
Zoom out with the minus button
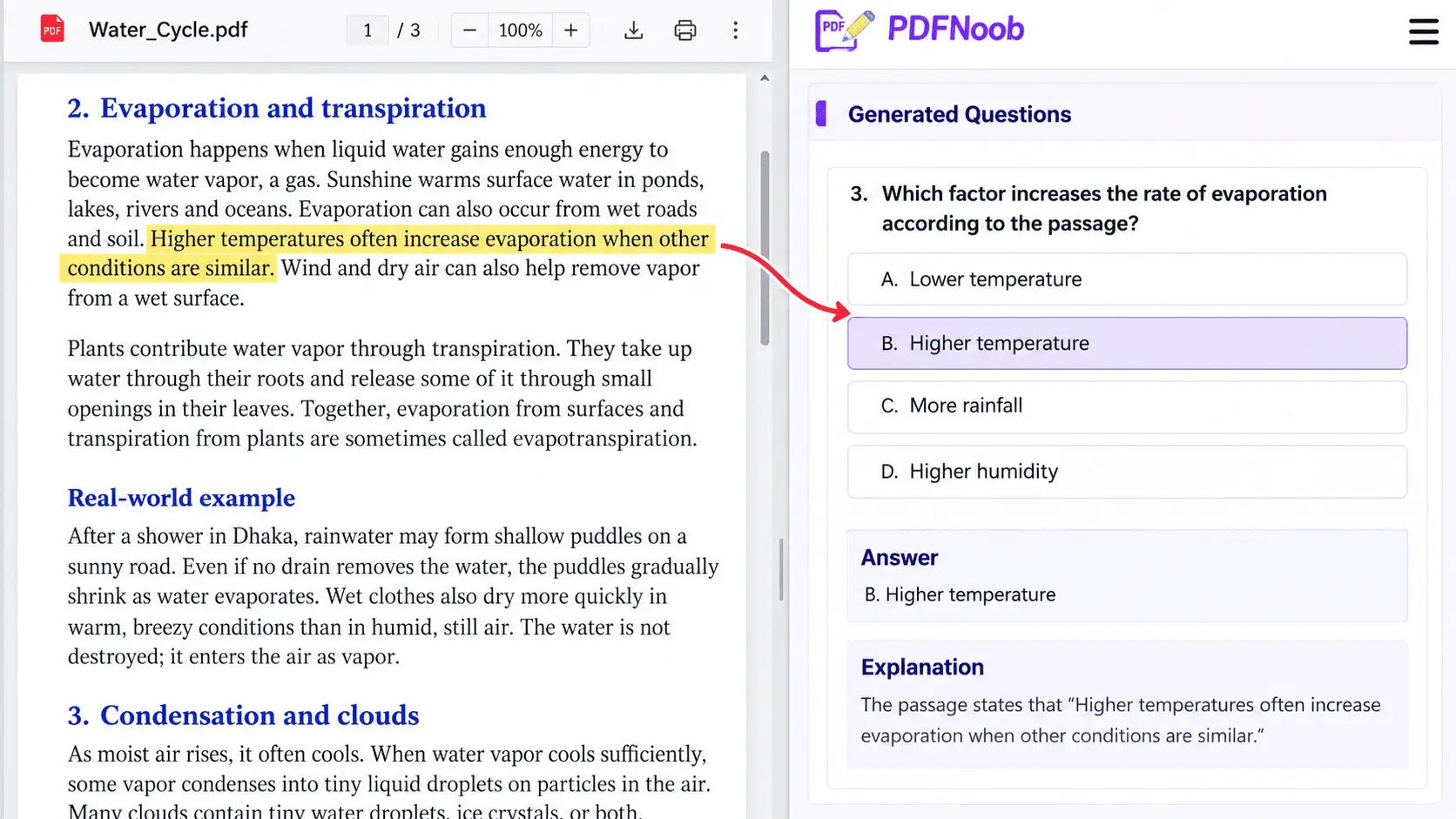pos(469,30)
